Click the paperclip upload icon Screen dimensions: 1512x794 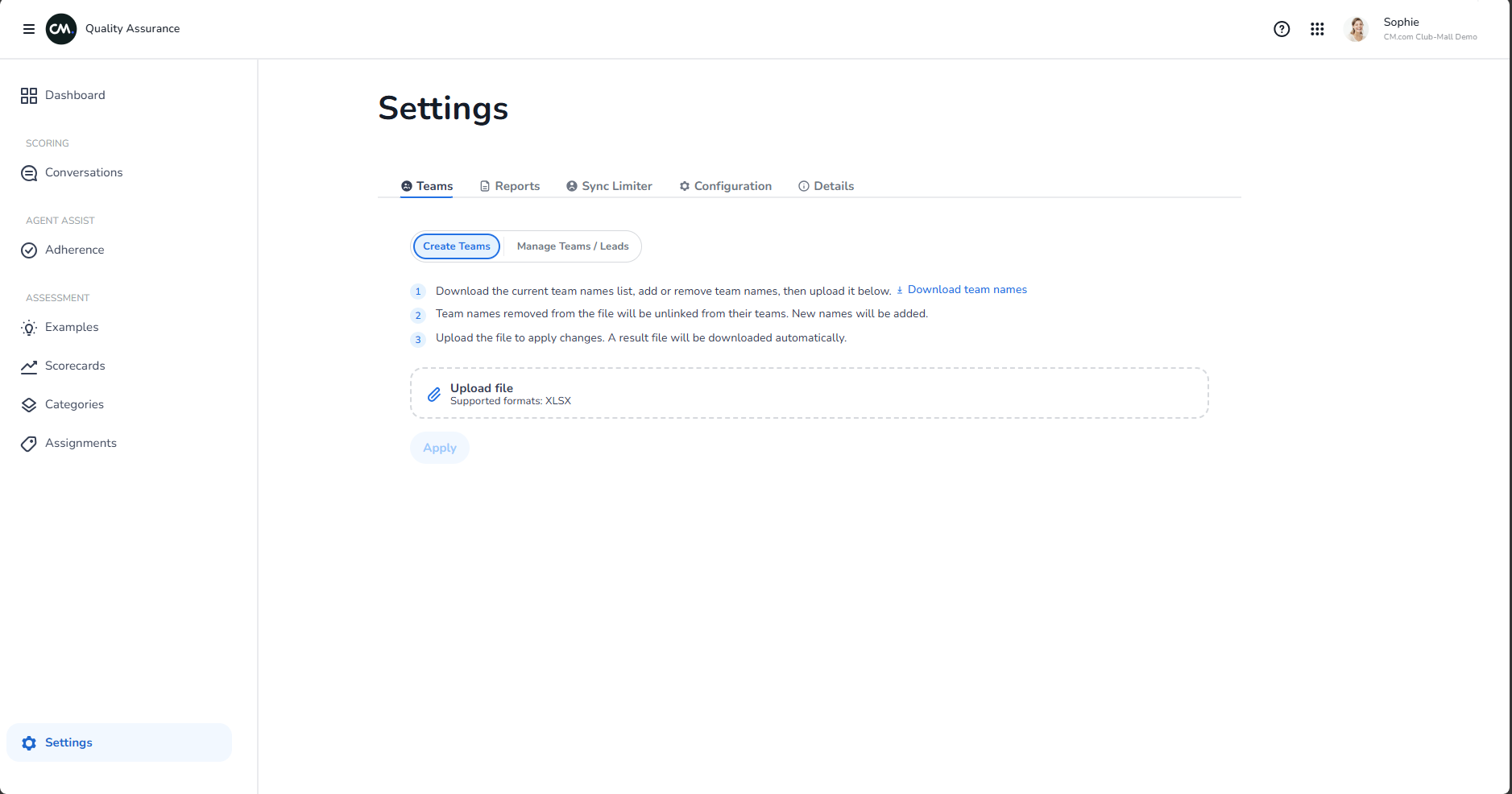(x=434, y=394)
